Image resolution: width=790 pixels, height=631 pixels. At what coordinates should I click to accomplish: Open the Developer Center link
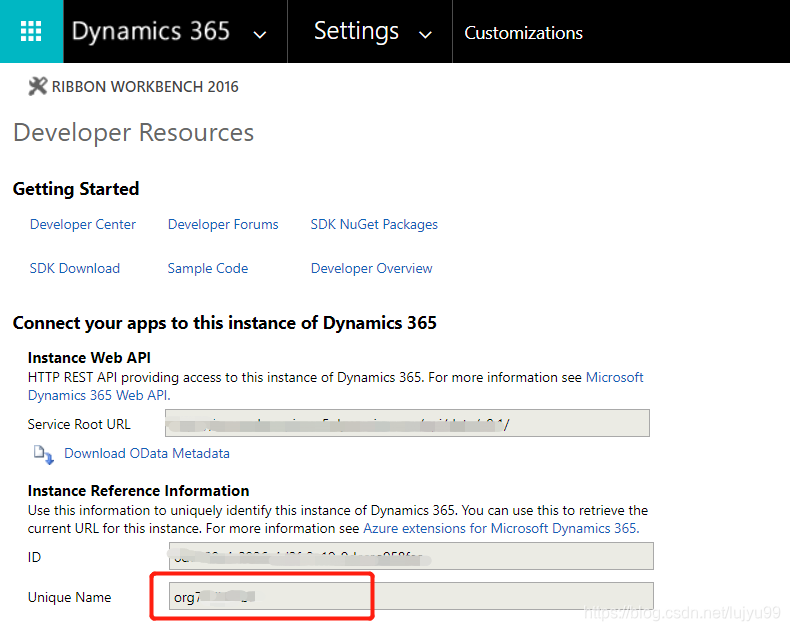coord(83,224)
